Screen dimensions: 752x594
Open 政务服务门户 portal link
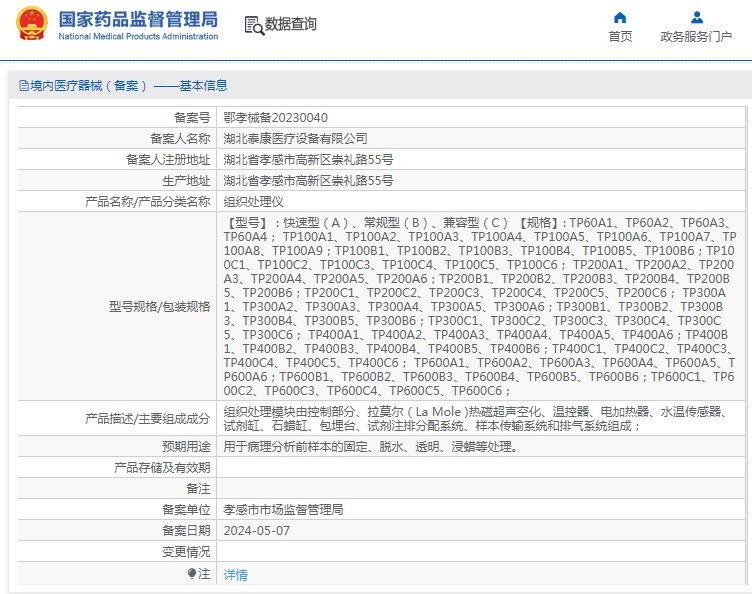(696, 36)
